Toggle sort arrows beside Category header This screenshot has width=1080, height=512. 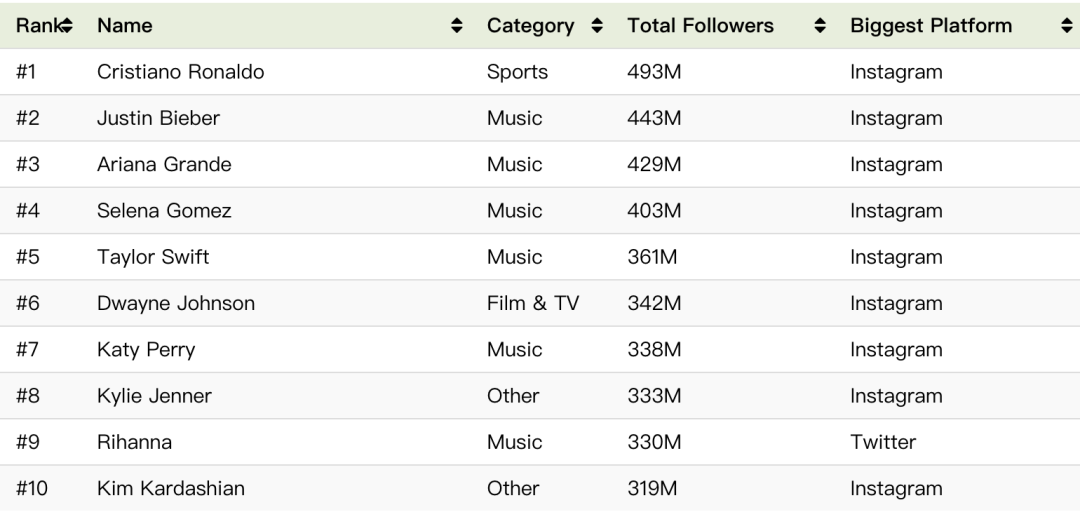(x=596, y=25)
